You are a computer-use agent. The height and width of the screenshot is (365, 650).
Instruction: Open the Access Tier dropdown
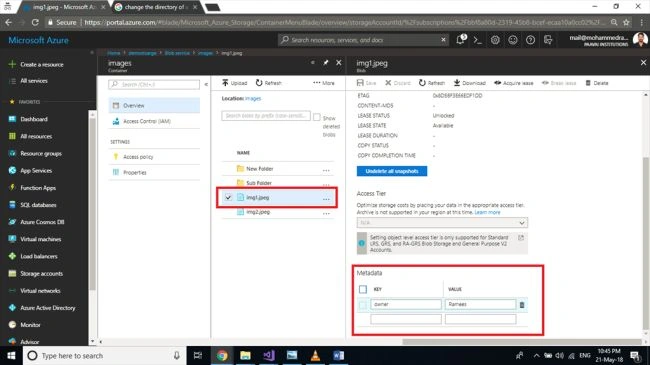(x=442, y=223)
